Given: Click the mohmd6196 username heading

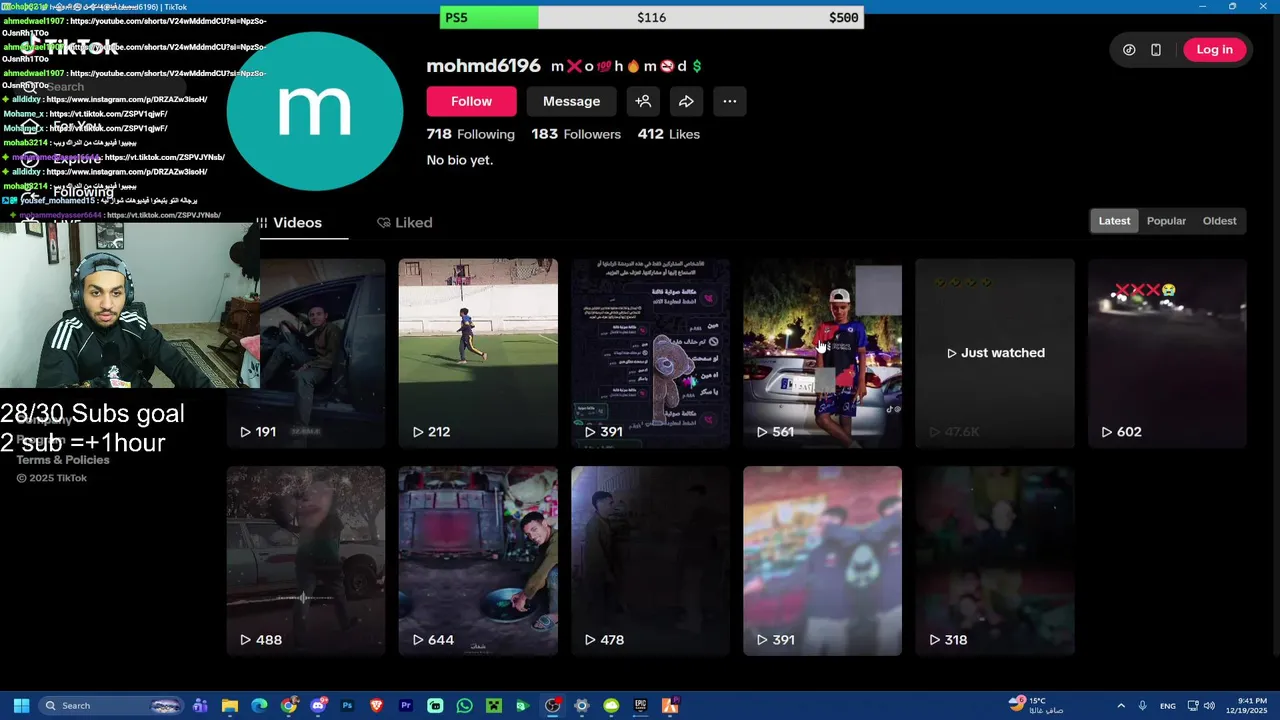Looking at the screenshot, I should pyautogui.click(x=483, y=66).
